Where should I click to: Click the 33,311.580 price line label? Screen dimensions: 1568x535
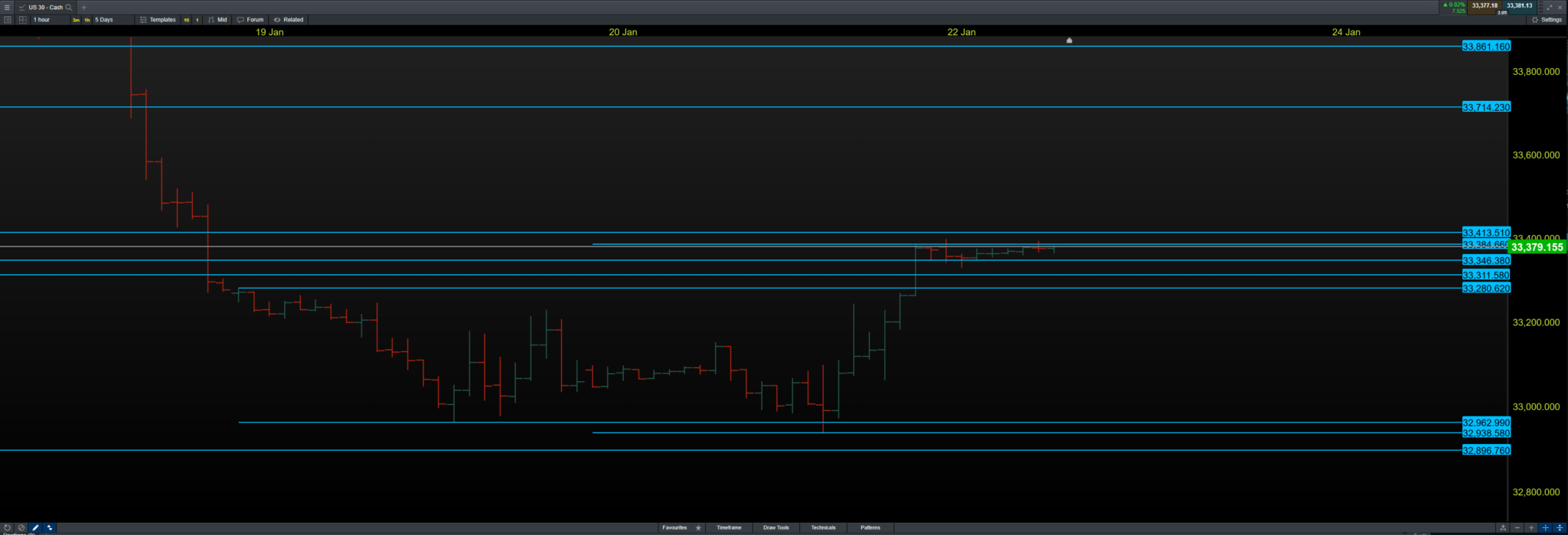(x=1486, y=276)
